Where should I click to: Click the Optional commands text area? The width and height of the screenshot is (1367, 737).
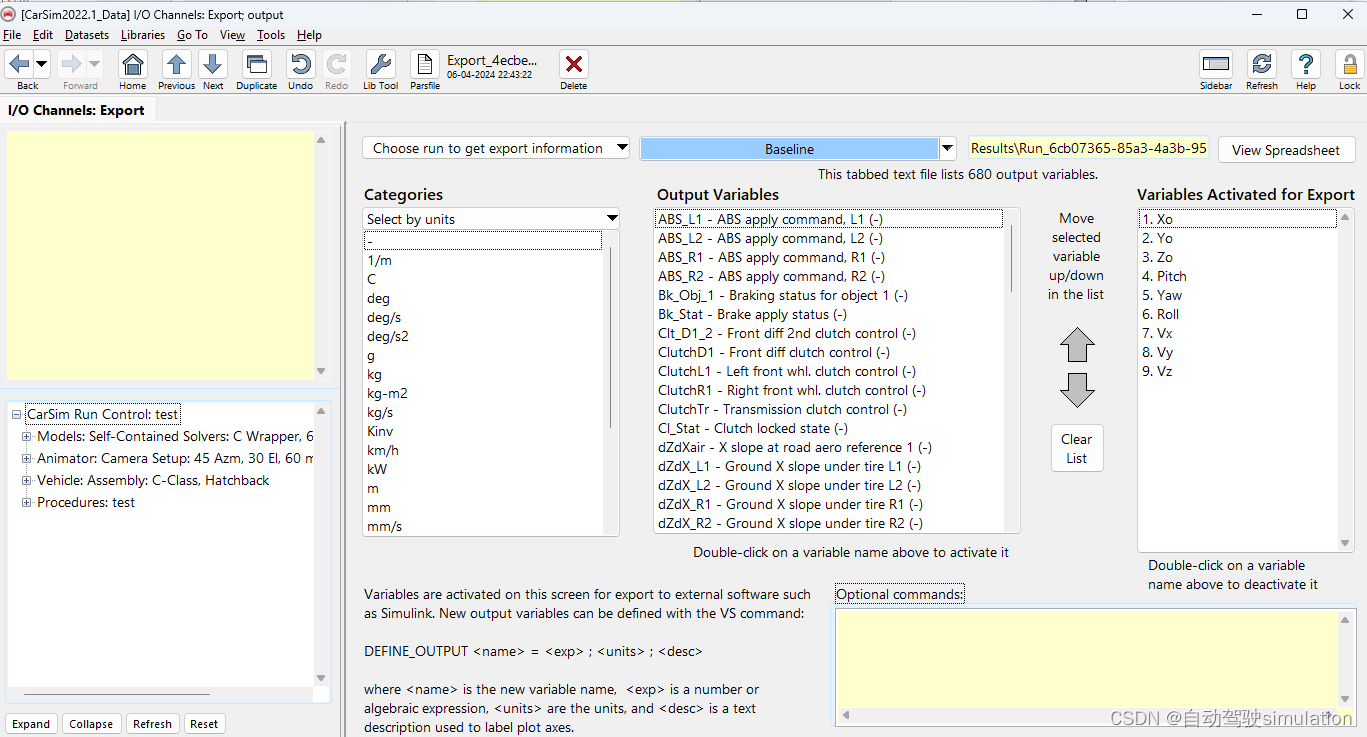[x=1086, y=657]
